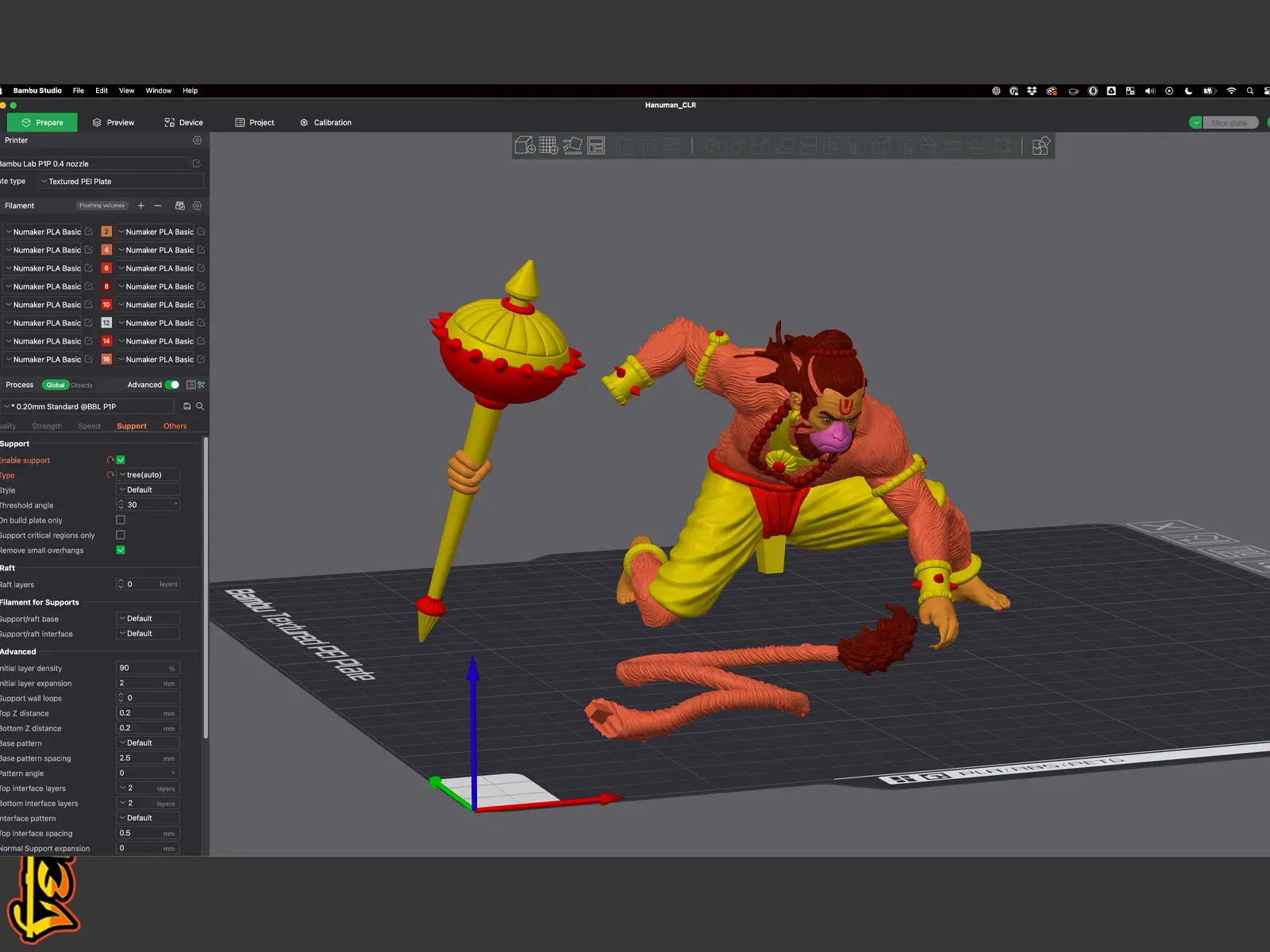Edit the Bambu Lab P1P printer preset
This screenshot has height=952, width=1270.
click(197, 163)
